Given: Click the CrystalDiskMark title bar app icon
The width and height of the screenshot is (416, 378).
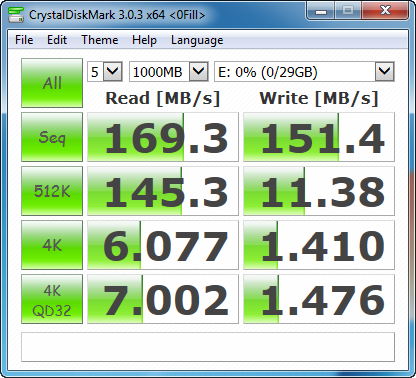Looking at the screenshot, I should [x=16, y=14].
